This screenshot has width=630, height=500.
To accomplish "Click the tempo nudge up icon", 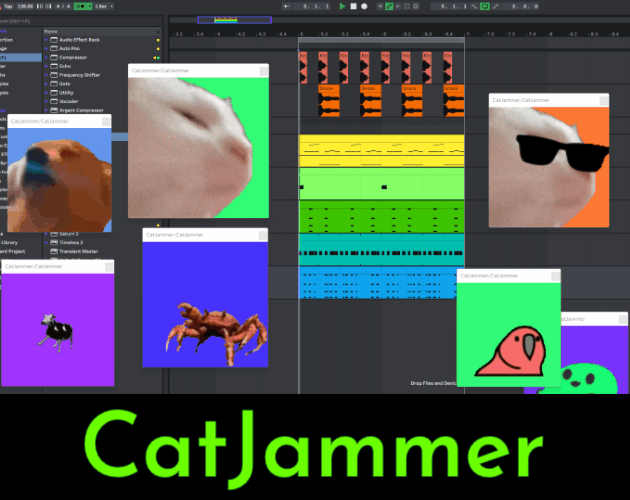I will [48, 6].
